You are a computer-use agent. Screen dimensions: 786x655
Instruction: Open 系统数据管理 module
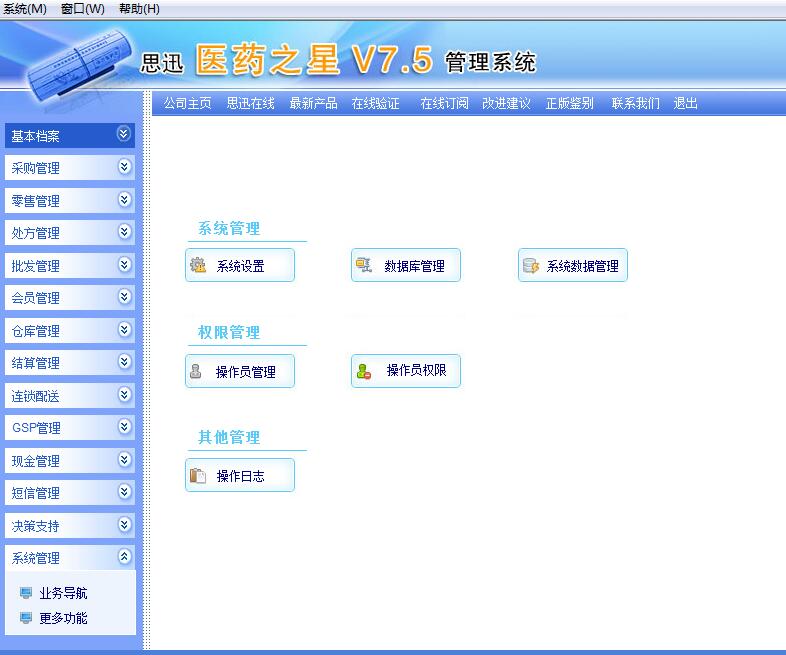point(572,265)
